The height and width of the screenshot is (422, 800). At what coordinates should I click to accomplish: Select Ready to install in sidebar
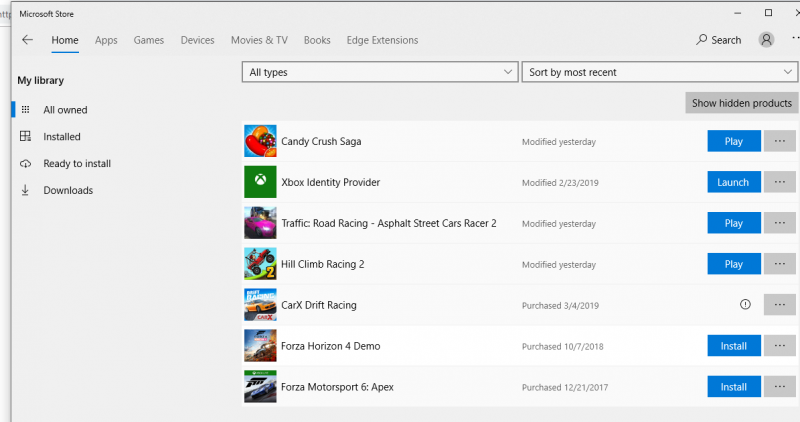(x=77, y=164)
